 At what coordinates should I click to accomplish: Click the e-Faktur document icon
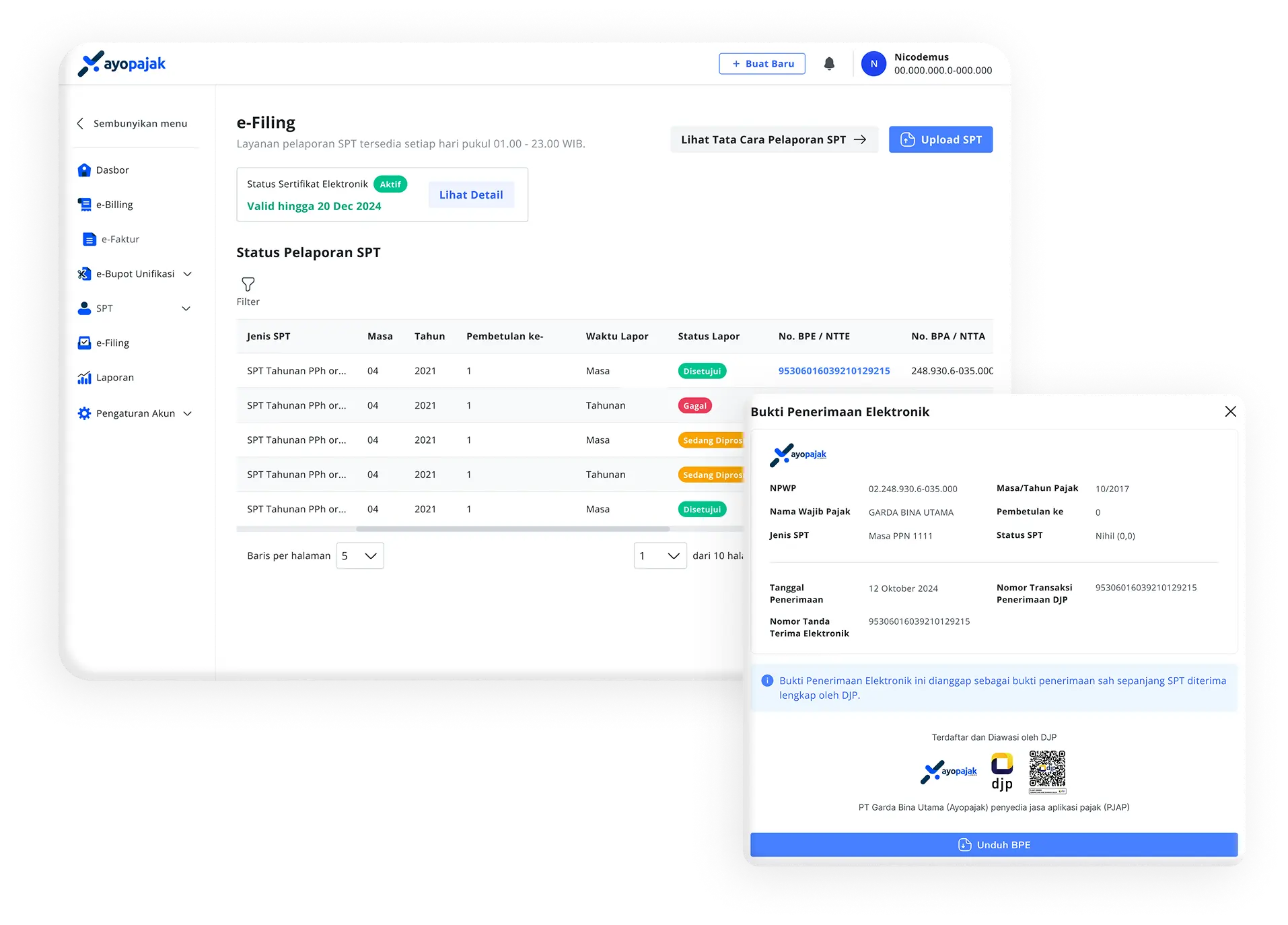(x=90, y=240)
